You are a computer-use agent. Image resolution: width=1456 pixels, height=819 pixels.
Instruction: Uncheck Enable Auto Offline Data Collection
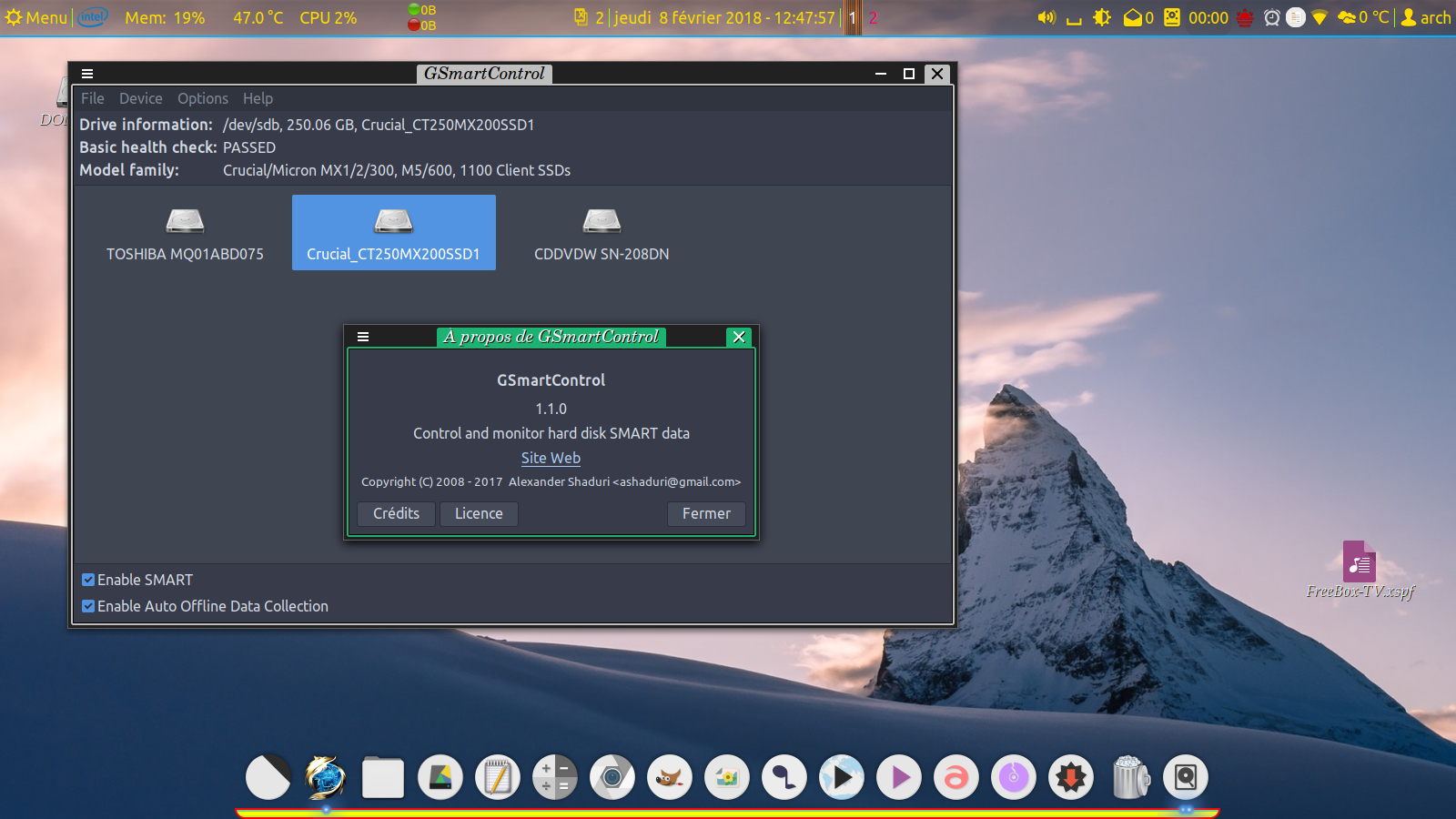88,606
